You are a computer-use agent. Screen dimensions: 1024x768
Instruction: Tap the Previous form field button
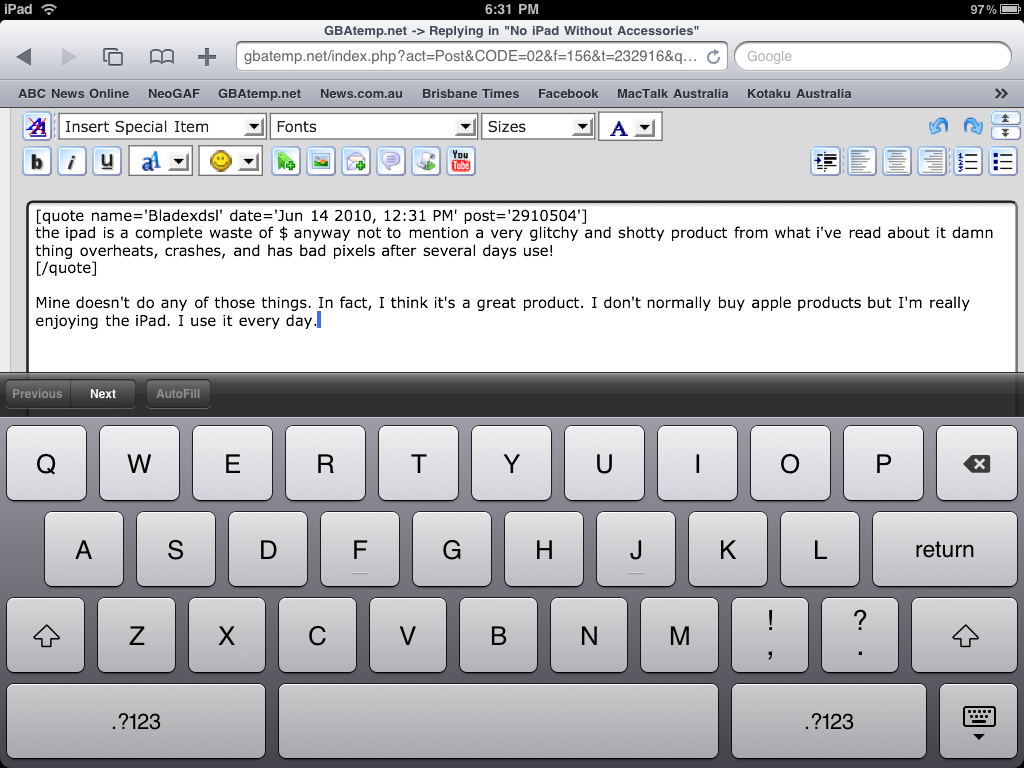37,394
